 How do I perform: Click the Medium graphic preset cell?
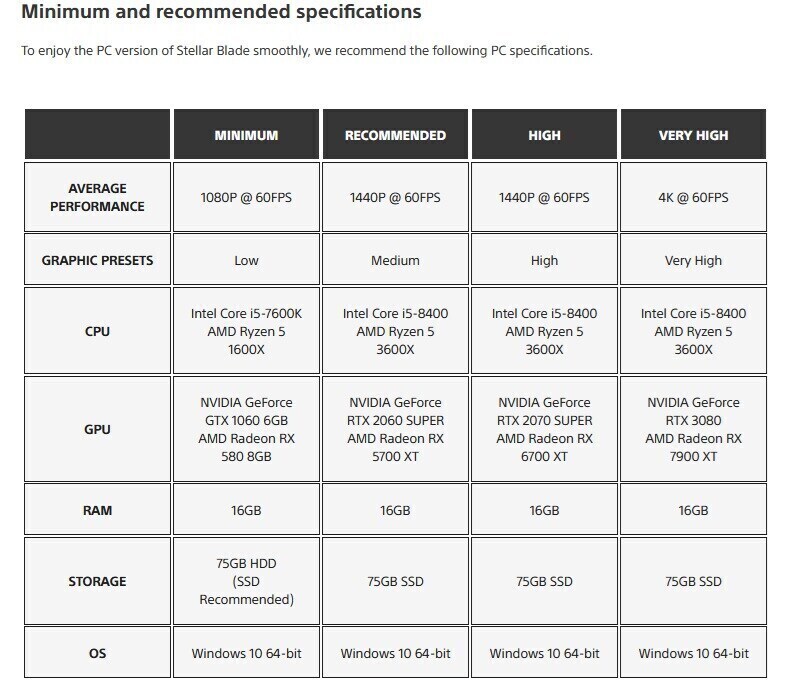pos(395,260)
